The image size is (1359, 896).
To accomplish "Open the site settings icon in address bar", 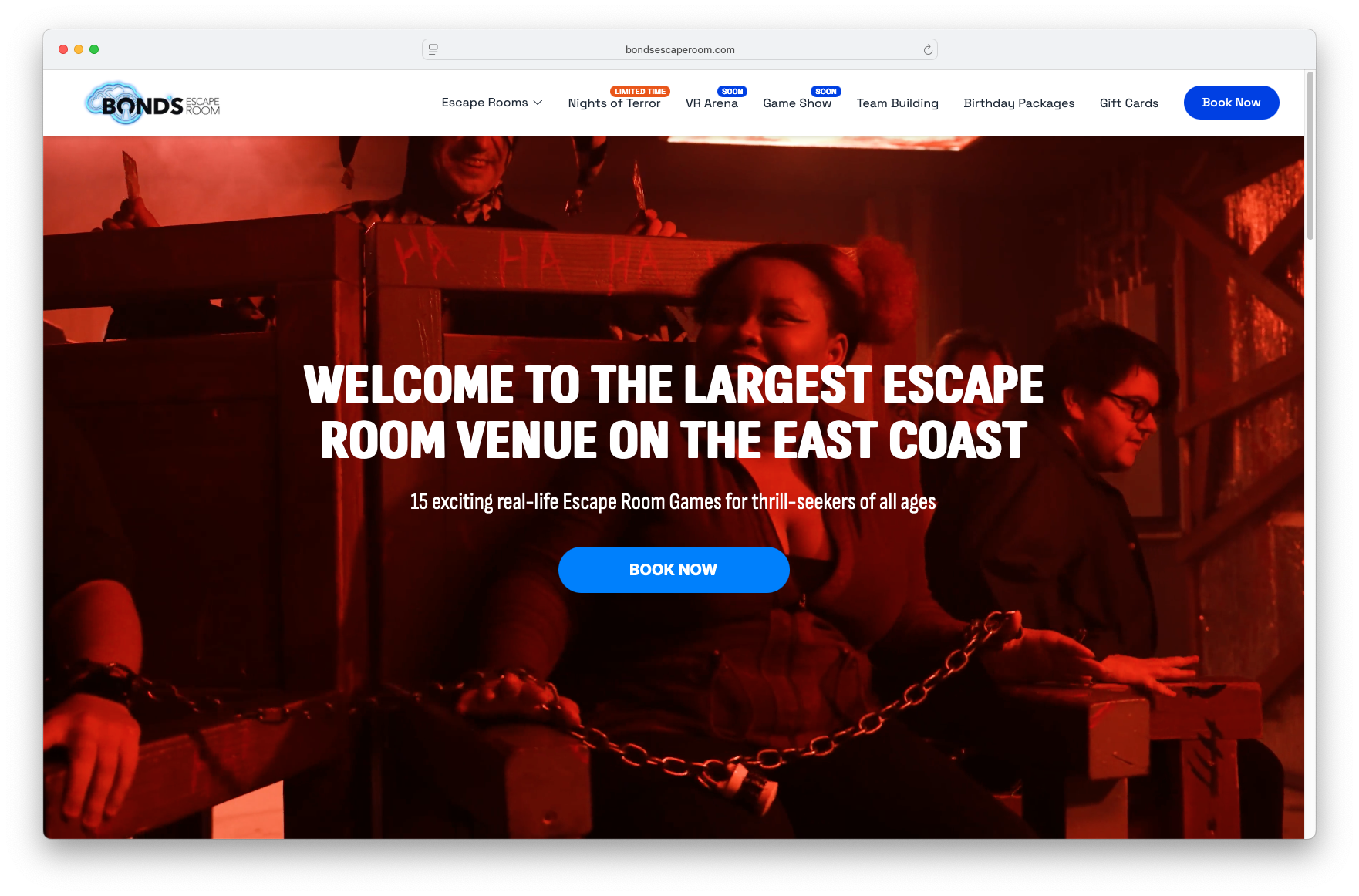I will (x=433, y=49).
